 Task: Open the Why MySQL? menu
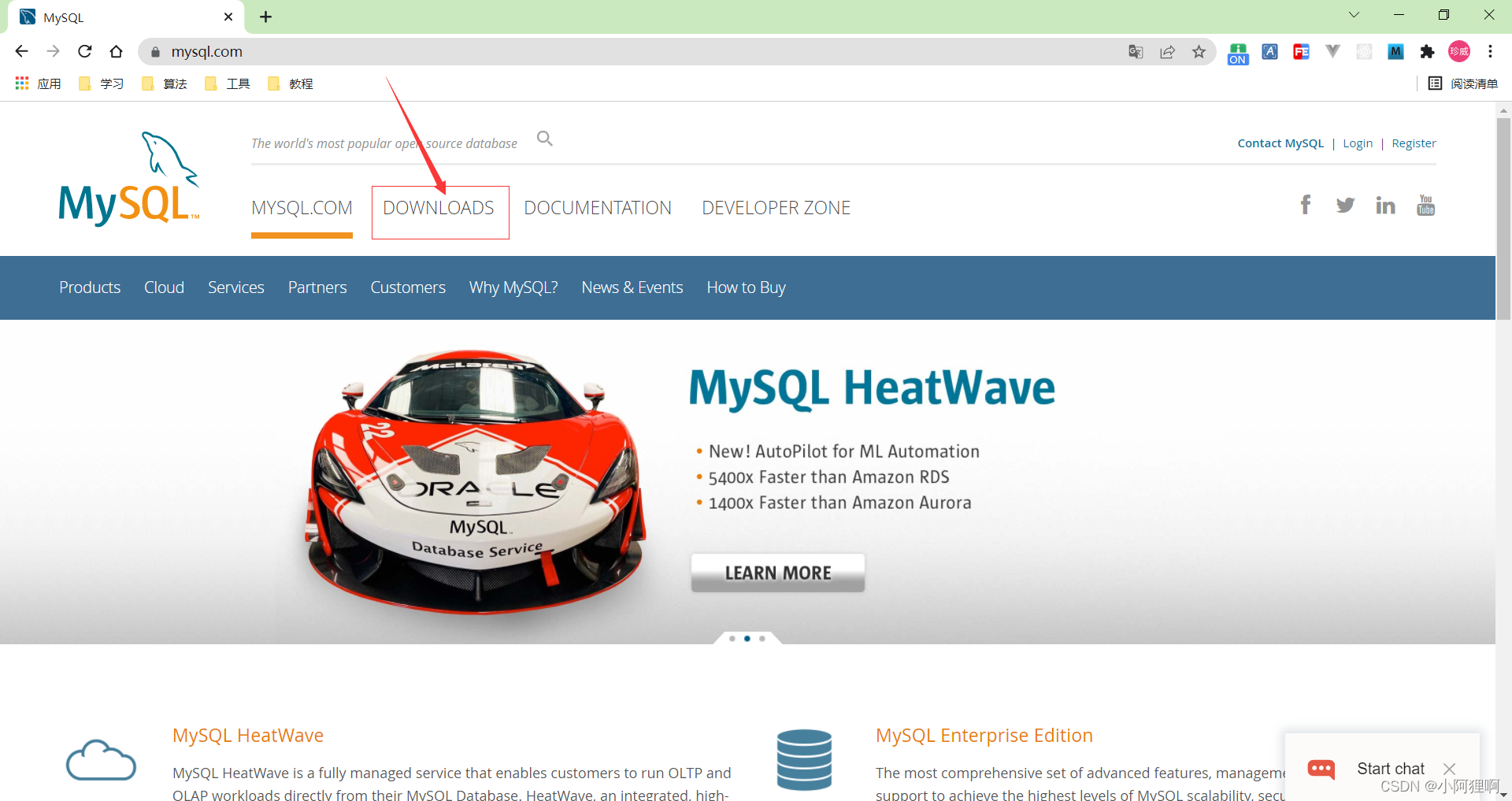[513, 287]
